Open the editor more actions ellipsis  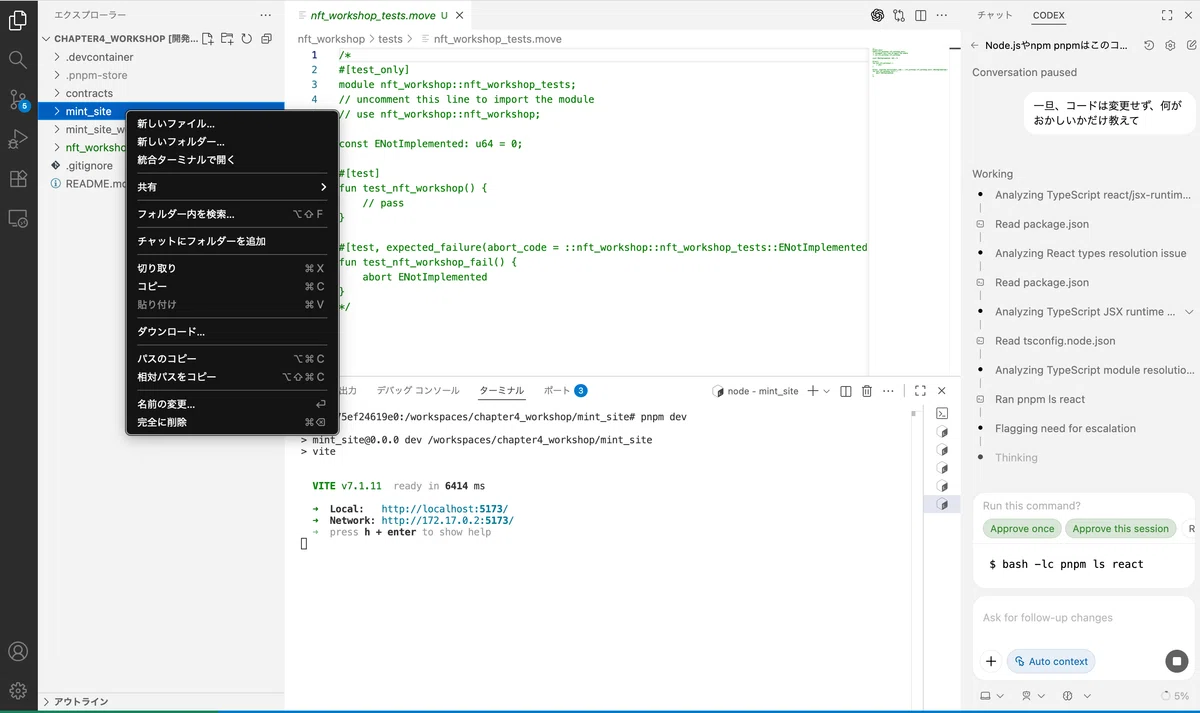[941, 15]
